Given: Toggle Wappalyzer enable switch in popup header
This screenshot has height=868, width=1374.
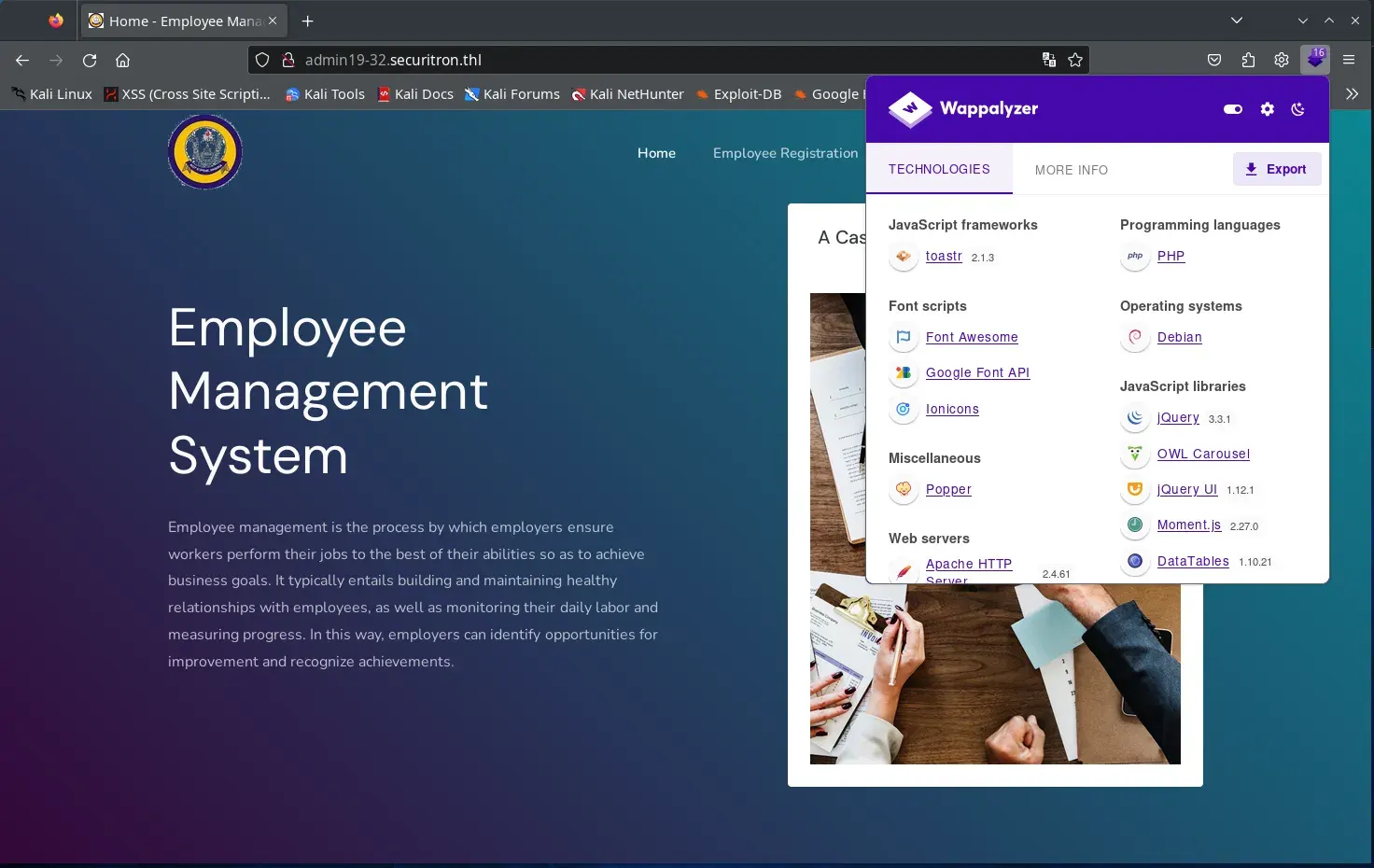Looking at the screenshot, I should pos(1233,109).
